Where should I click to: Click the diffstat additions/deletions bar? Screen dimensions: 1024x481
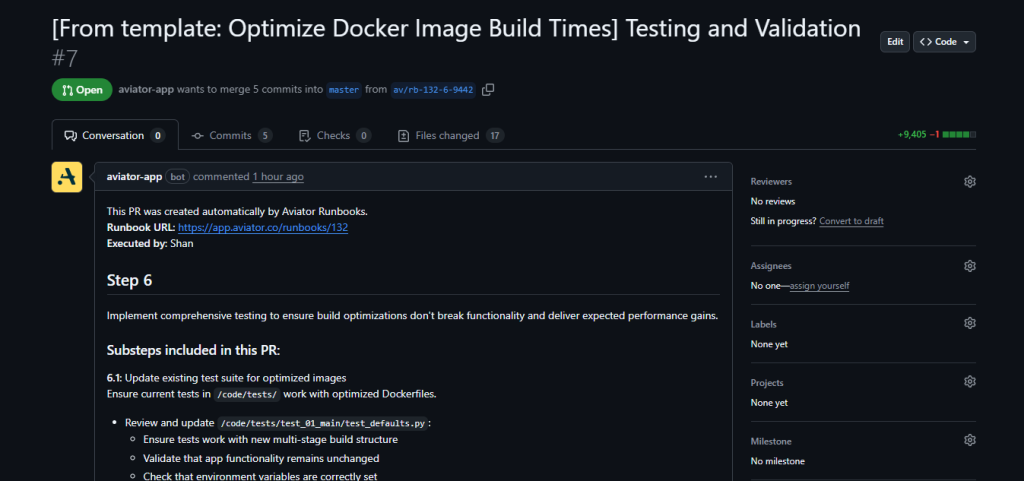(x=937, y=135)
